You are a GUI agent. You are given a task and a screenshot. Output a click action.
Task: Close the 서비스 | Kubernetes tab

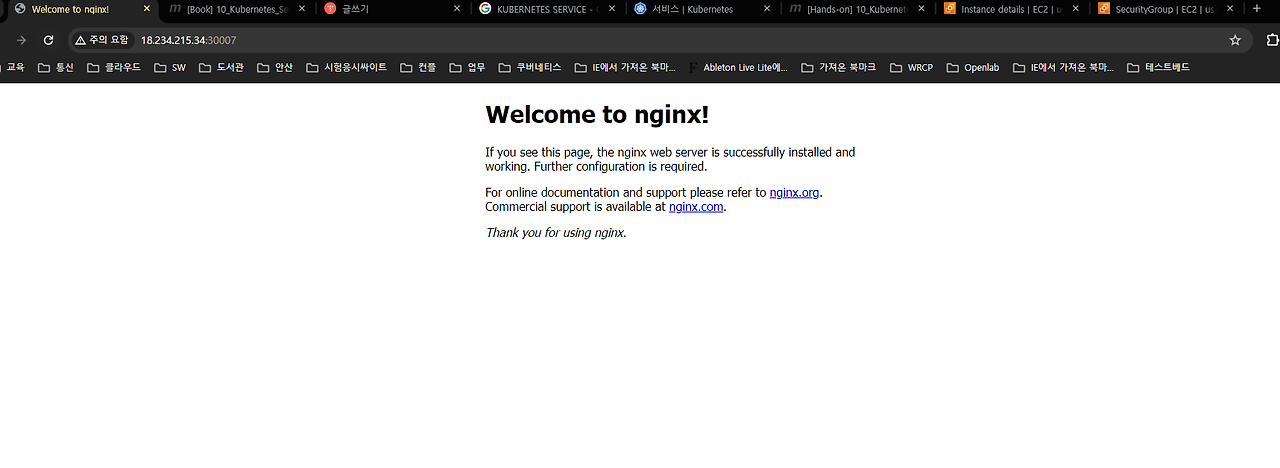point(767,9)
